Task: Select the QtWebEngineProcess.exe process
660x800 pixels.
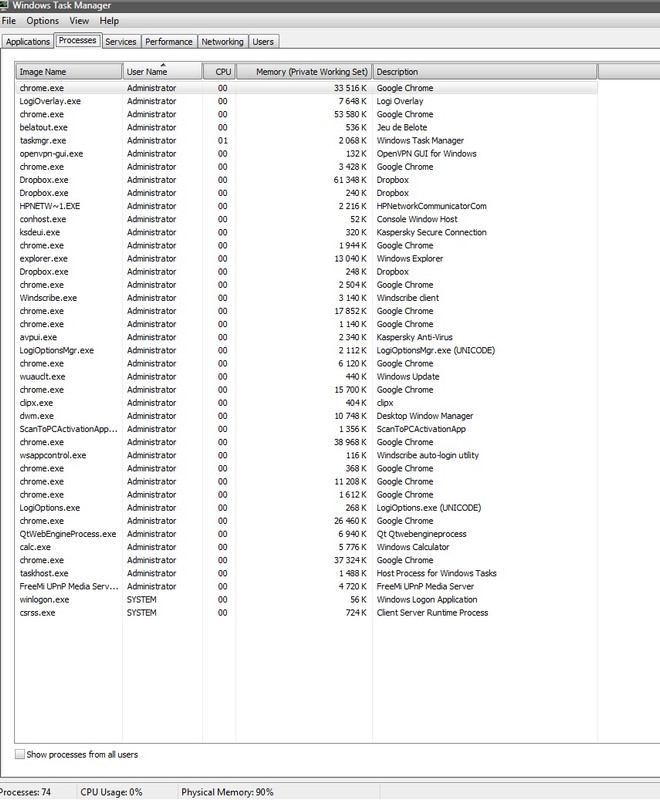Action: point(306,534)
